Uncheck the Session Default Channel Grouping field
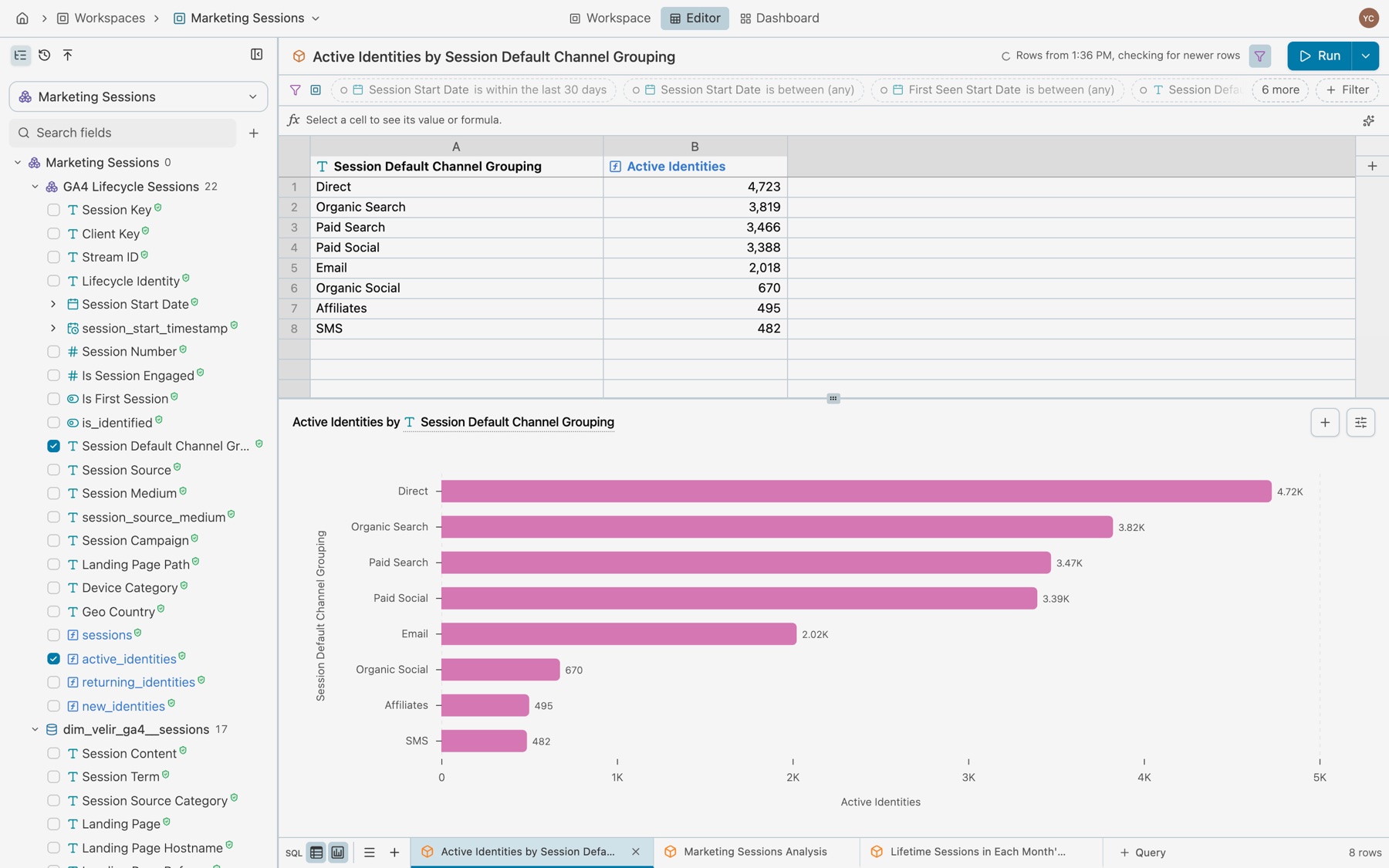This screenshot has width=1389, height=868. (x=53, y=446)
